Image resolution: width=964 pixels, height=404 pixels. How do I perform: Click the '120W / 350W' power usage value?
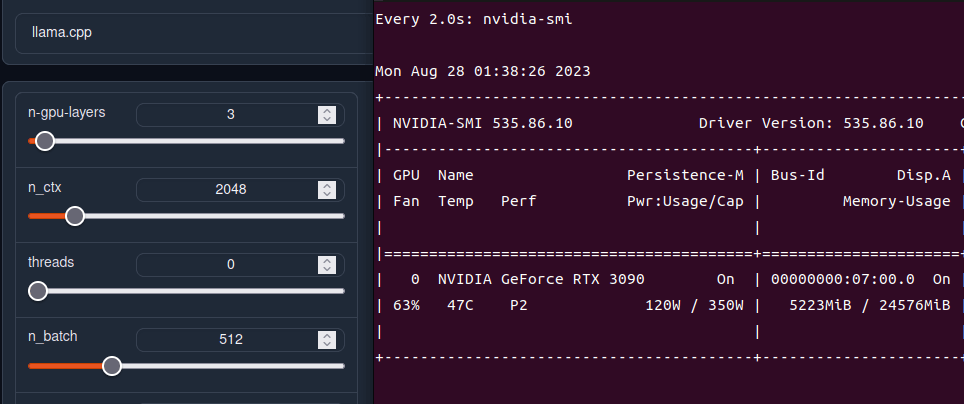(x=694, y=306)
